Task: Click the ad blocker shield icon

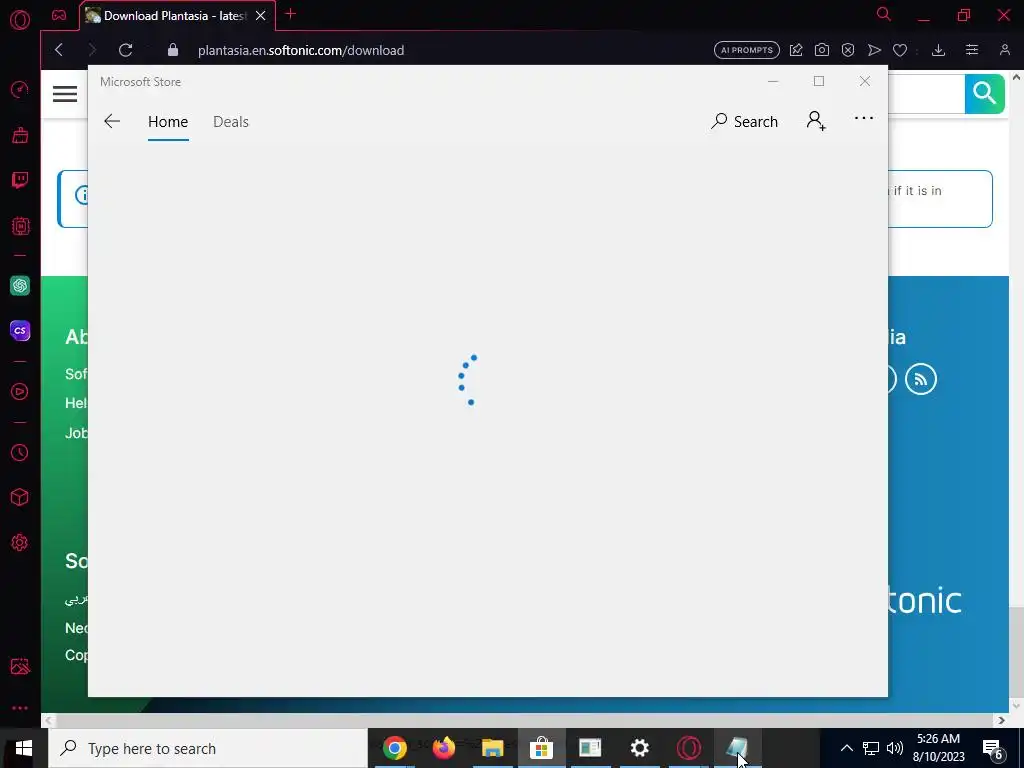Action: (x=848, y=50)
